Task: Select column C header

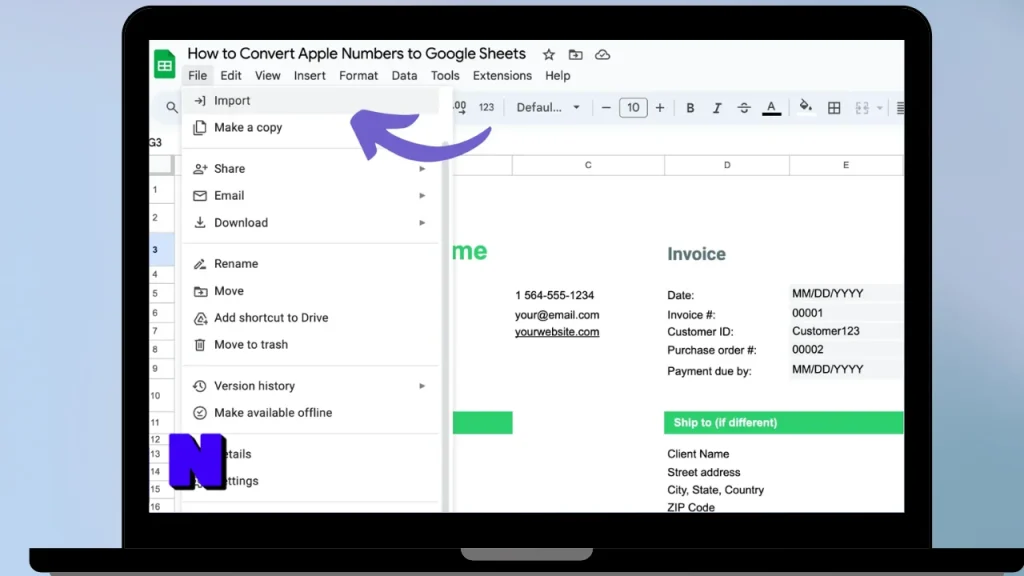Action: (x=588, y=165)
